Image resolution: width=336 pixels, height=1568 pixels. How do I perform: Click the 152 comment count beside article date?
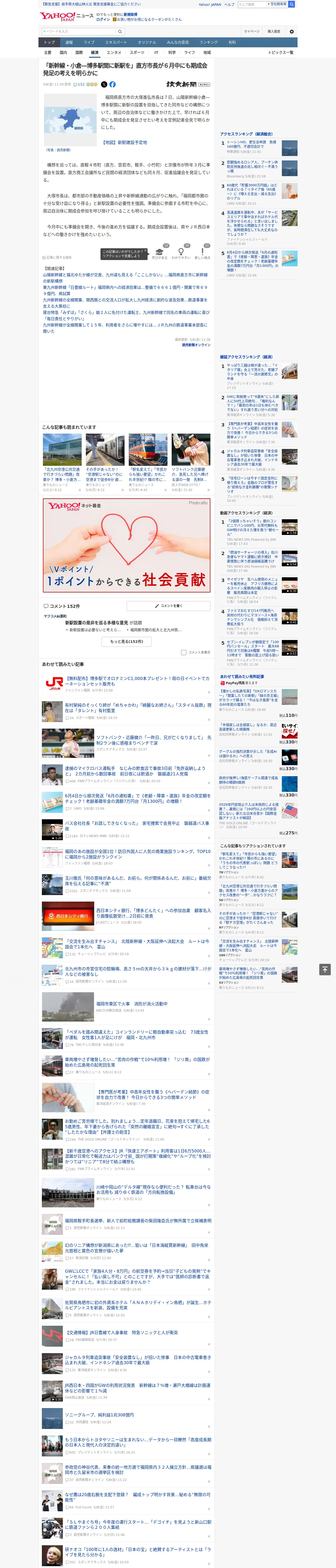click(x=79, y=85)
